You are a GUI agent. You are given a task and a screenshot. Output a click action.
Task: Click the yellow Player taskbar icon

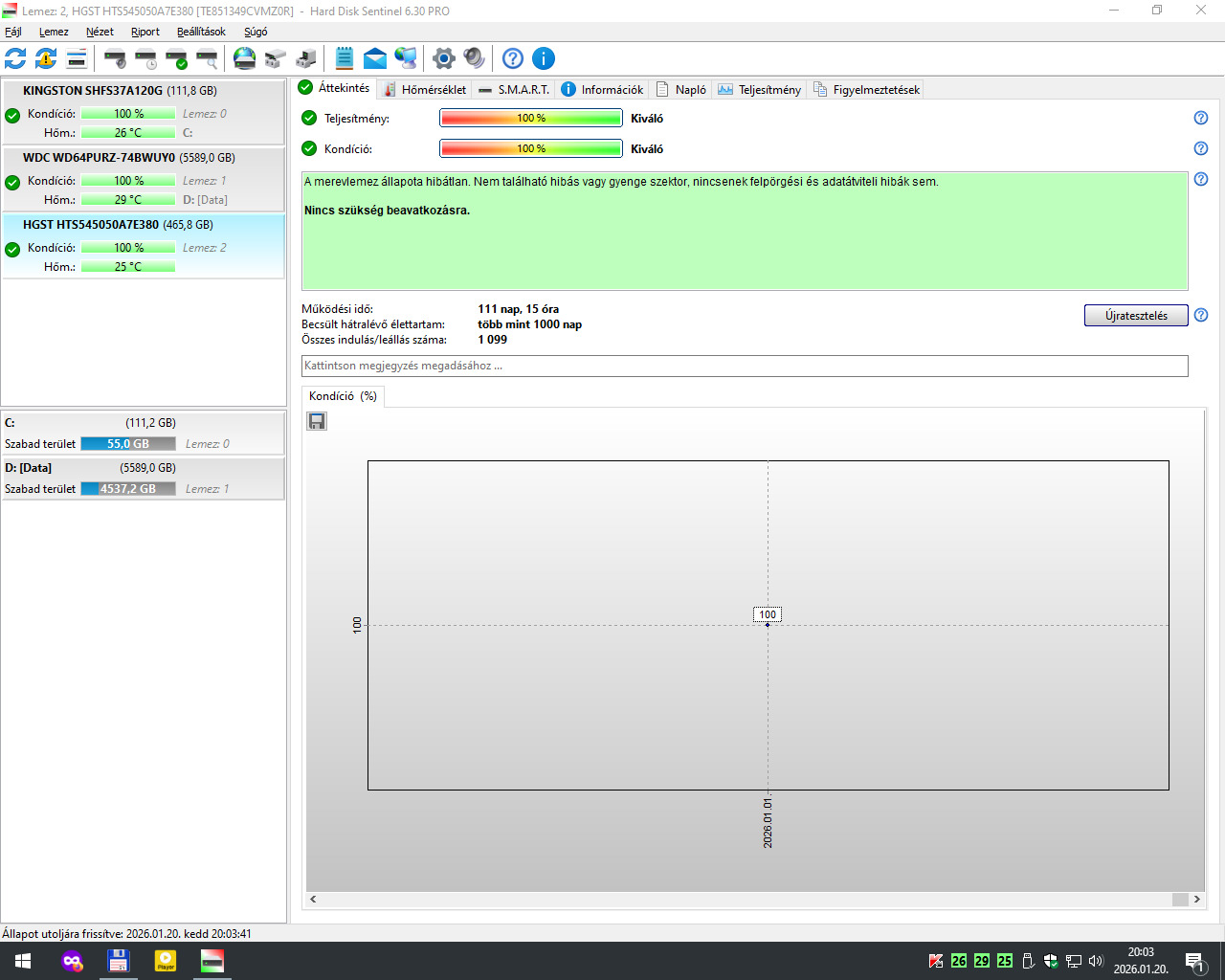[166, 961]
